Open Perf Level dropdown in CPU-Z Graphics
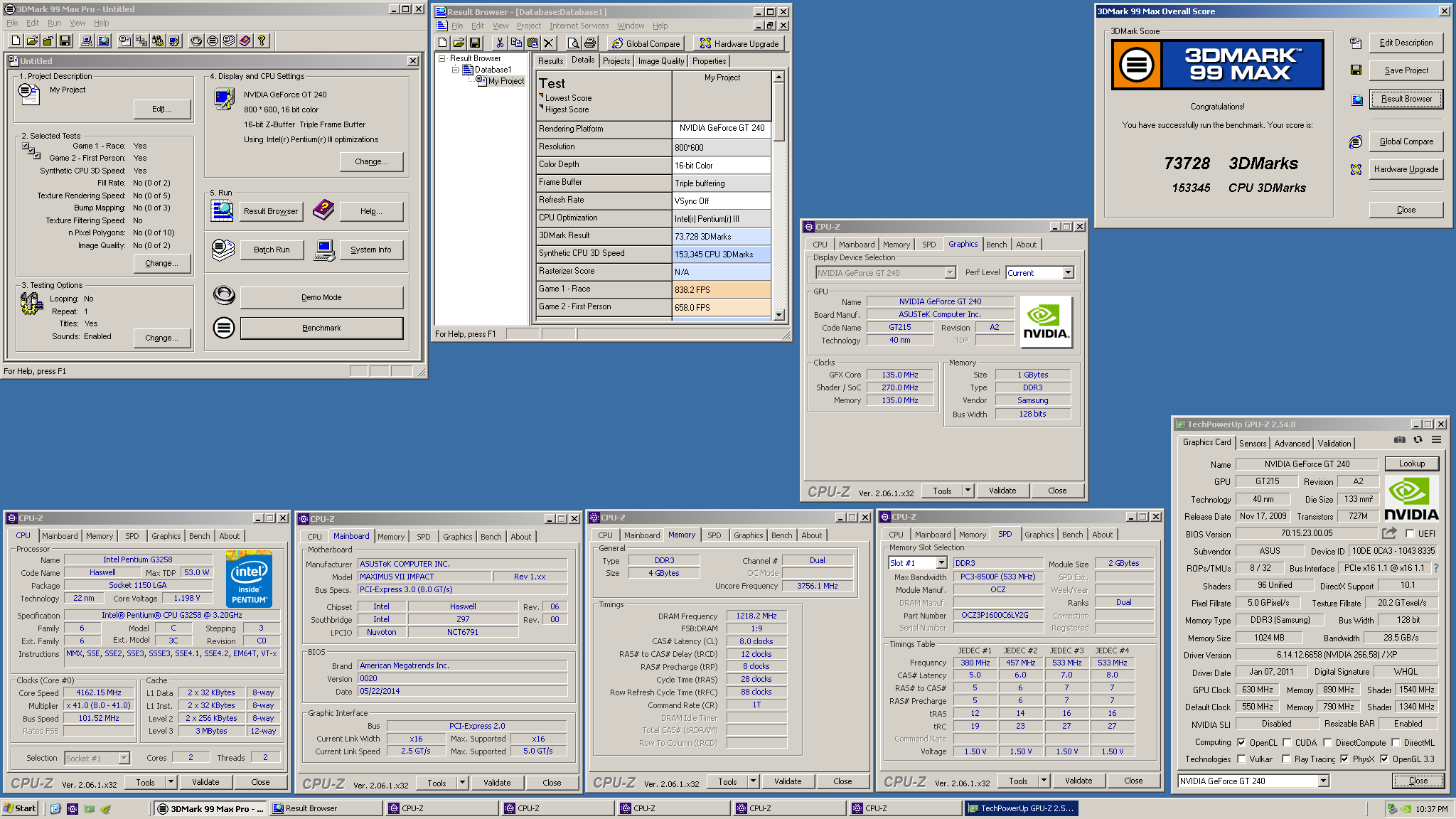This screenshot has height=819, width=1456. tap(1068, 273)
